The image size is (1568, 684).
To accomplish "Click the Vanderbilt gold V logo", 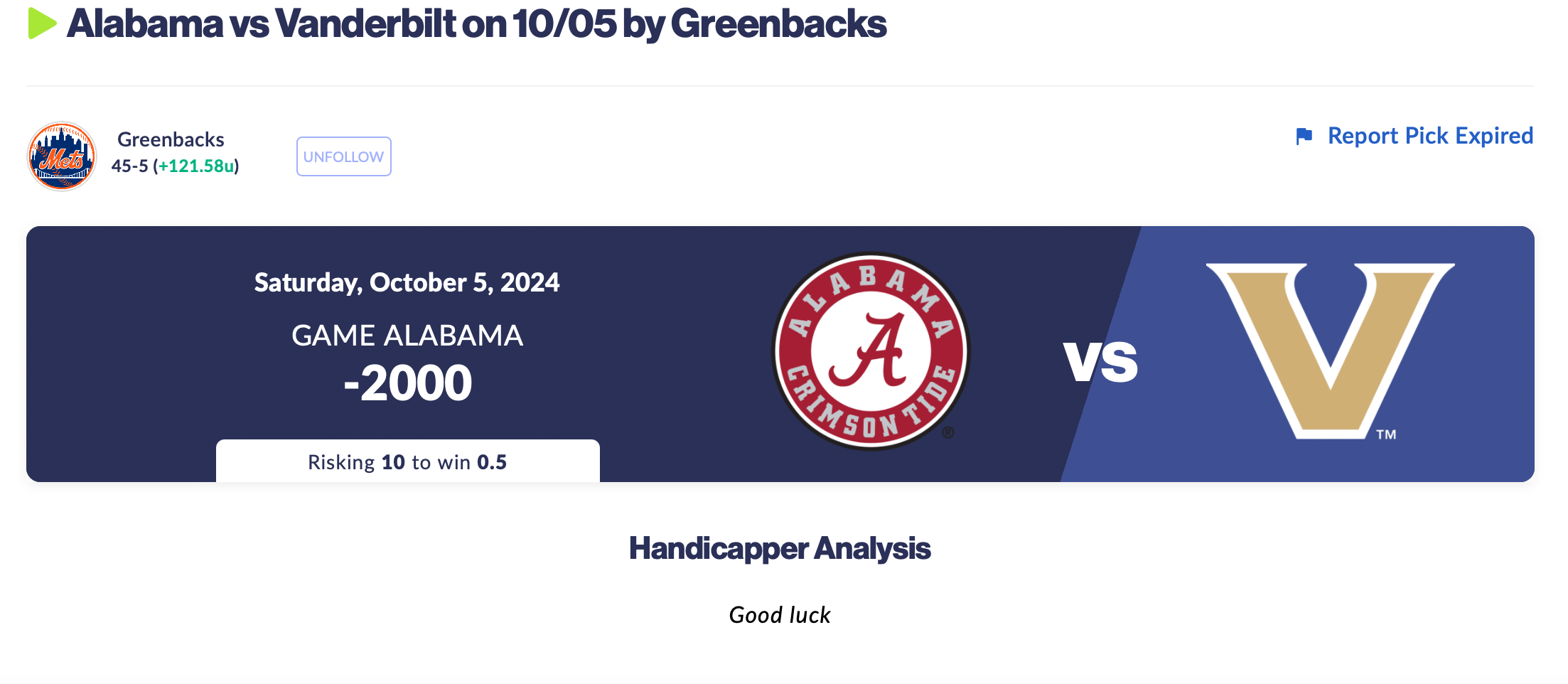I will click(1330, 350).
